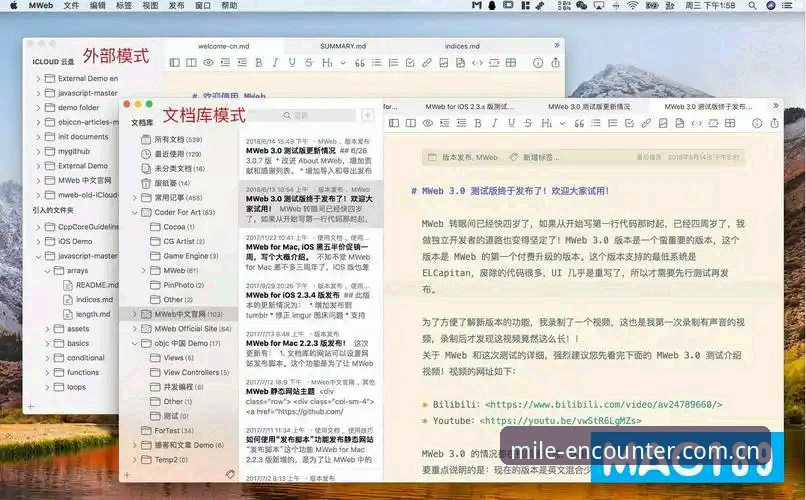Expand the External Demo en folder

pos(38,79)
